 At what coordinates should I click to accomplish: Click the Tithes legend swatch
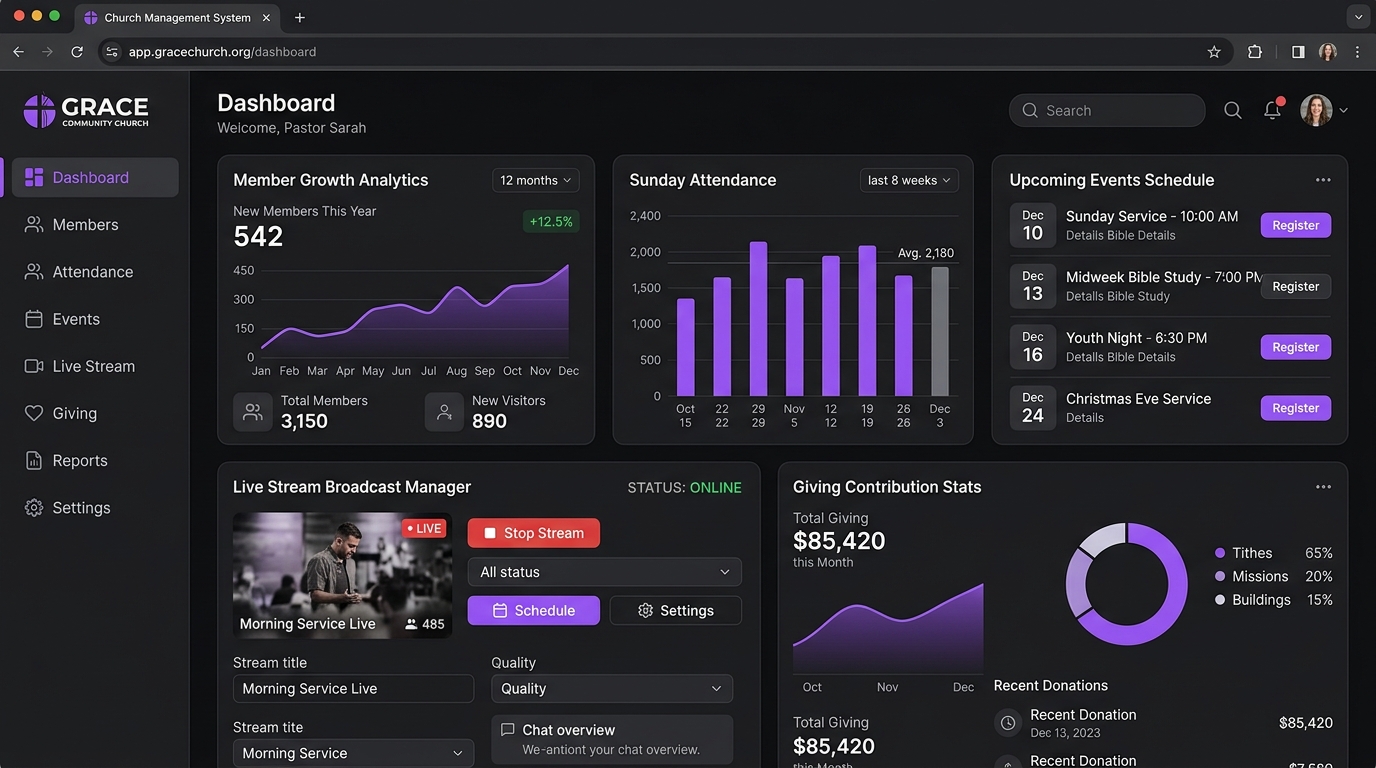click(x=1220, y=553)
